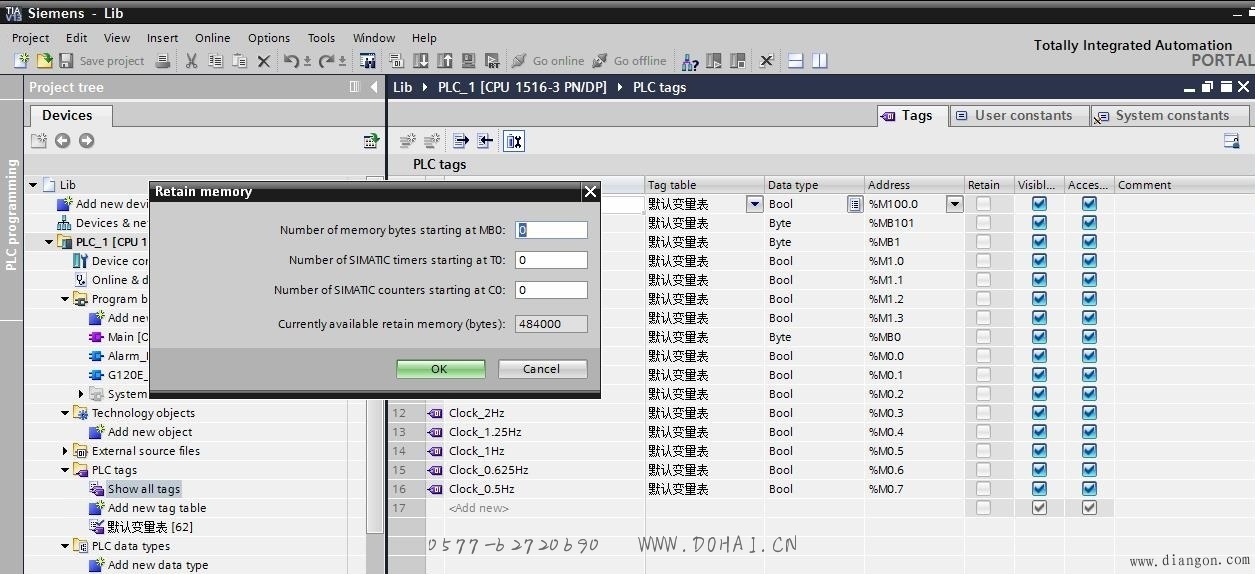Expand the External source files folder

65,451
